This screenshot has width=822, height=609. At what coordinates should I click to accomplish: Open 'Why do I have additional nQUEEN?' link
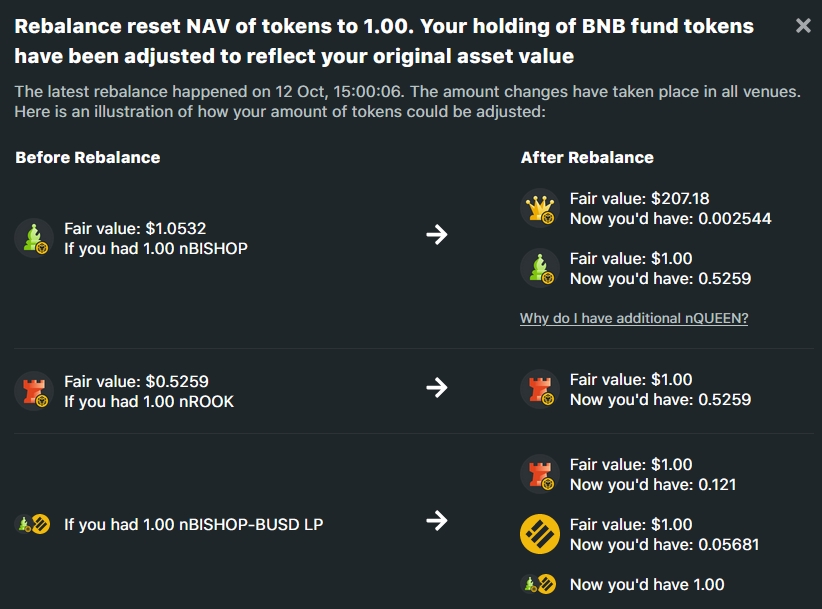(x=634, y=318)
